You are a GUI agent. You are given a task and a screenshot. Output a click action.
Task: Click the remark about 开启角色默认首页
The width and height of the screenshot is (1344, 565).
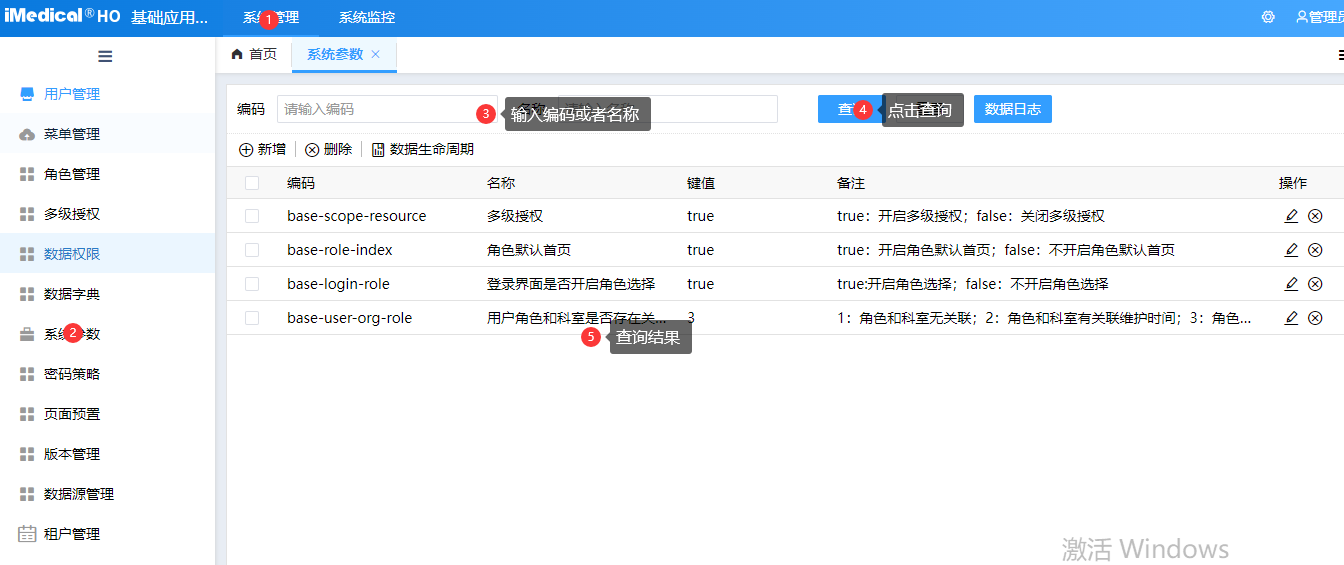[x=1006, y=250]
